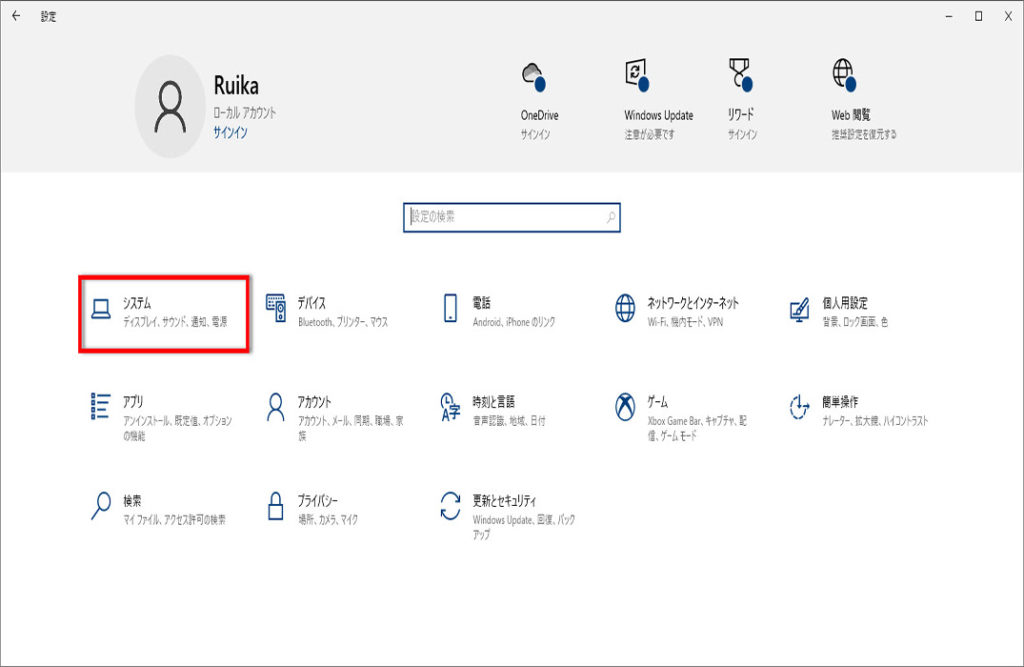Open the デバイス (Devices) icon
Image resolution: width=1024 pixels, height=667 pixels.
[276, 310]
